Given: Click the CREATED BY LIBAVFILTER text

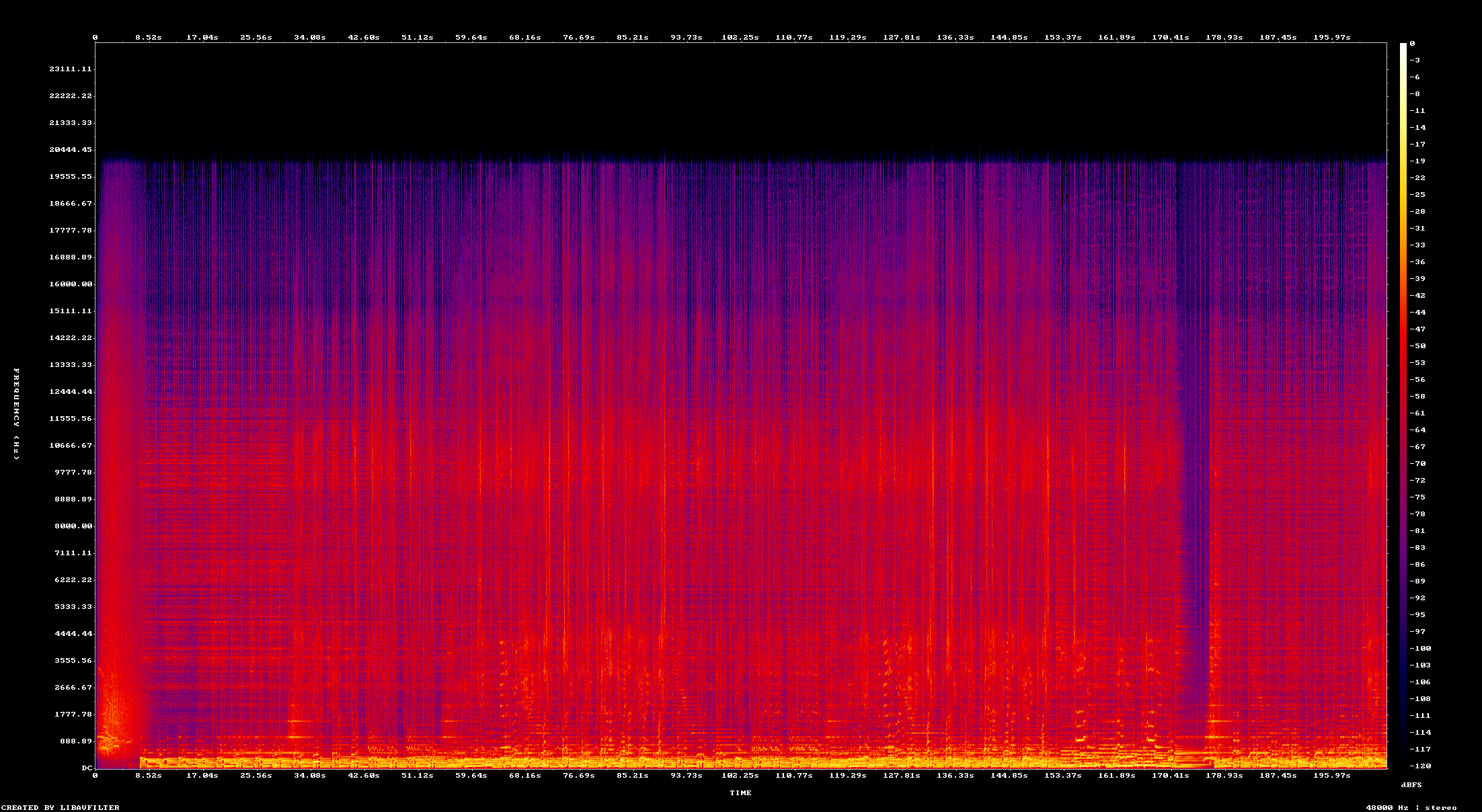Looking at the screenshot, I should point(60,808).
